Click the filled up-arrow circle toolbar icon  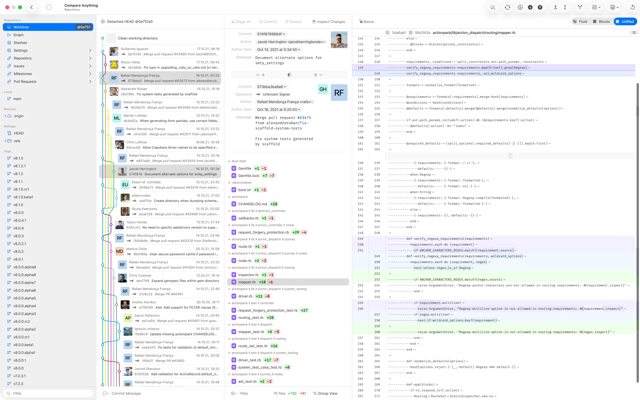click(540, 7)
